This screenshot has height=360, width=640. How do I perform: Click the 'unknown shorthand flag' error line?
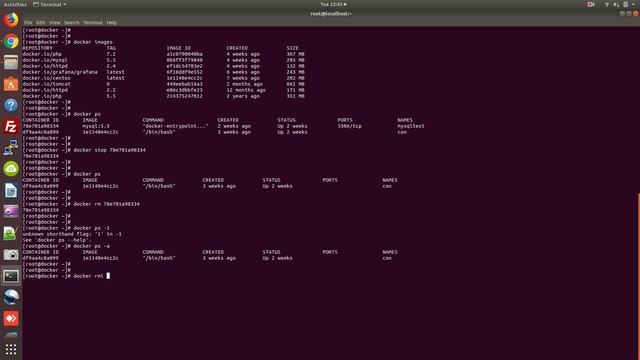(72, 234)
